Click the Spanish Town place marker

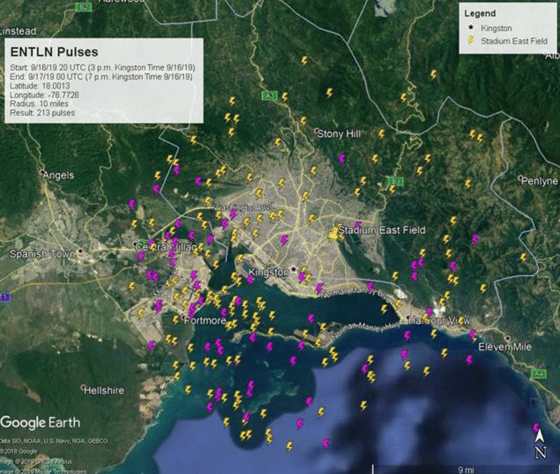pyautogui.click(x=81, y=251)
